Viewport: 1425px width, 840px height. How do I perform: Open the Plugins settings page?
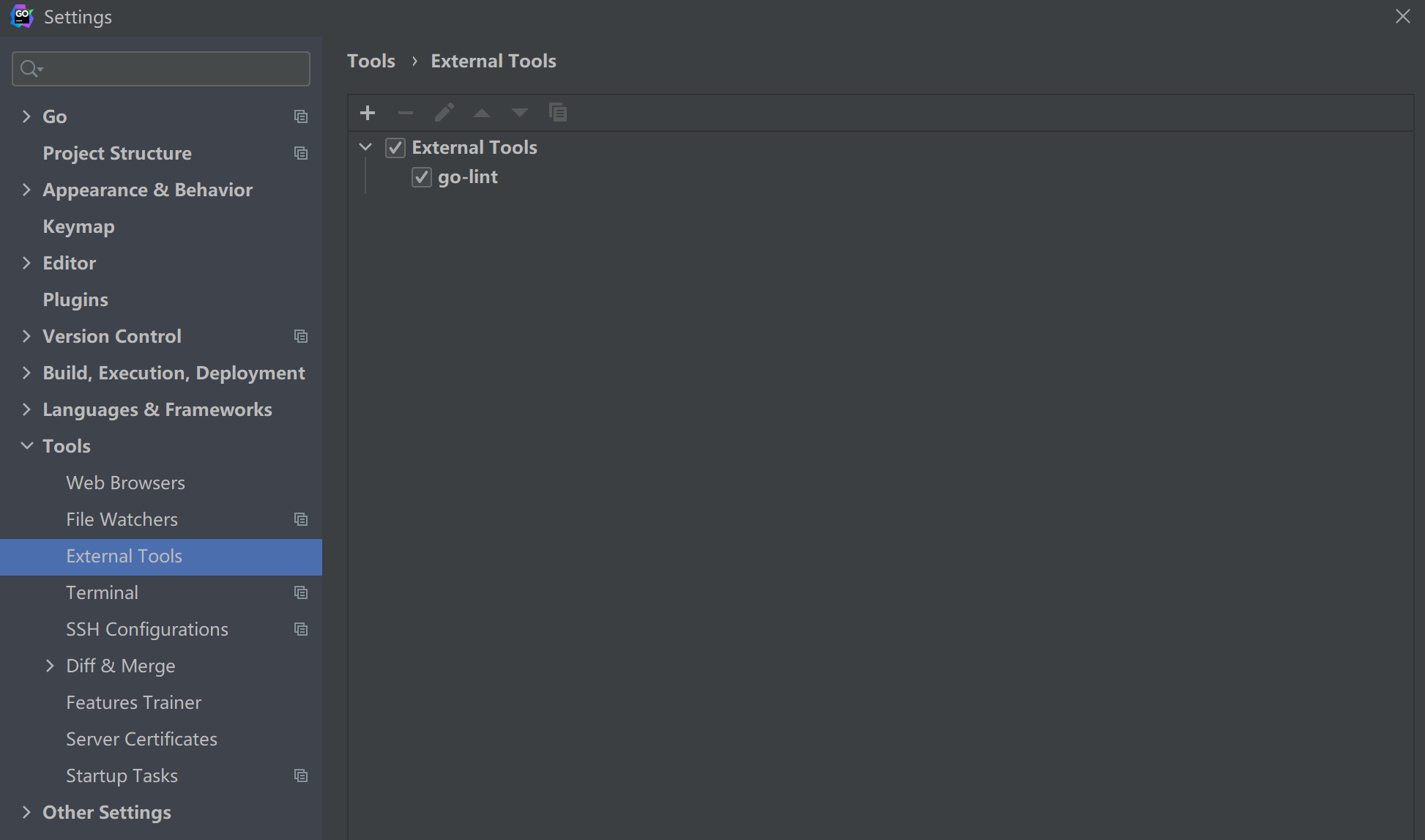click(75, 300)
